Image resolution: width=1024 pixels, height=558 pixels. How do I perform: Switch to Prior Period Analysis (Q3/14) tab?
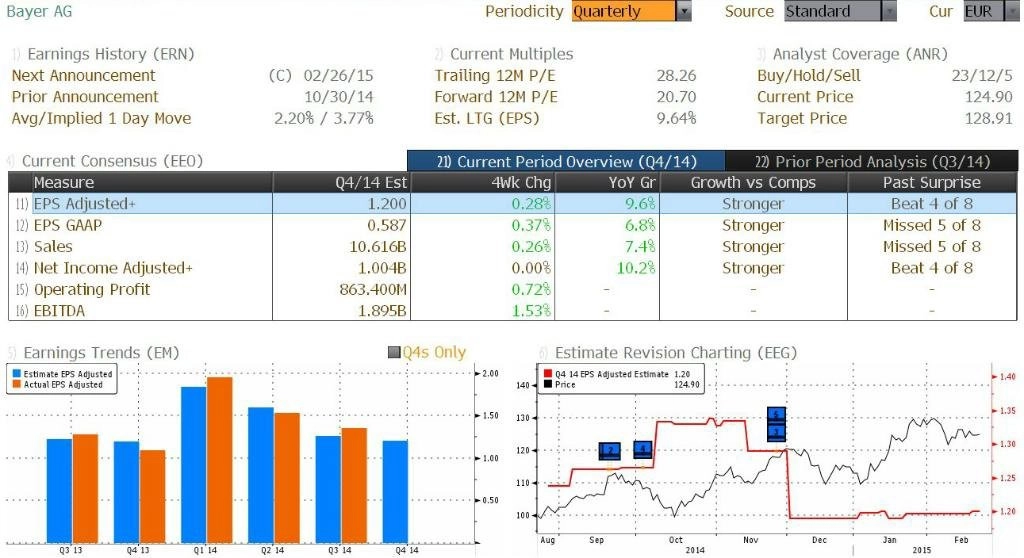tap(872, 161)
